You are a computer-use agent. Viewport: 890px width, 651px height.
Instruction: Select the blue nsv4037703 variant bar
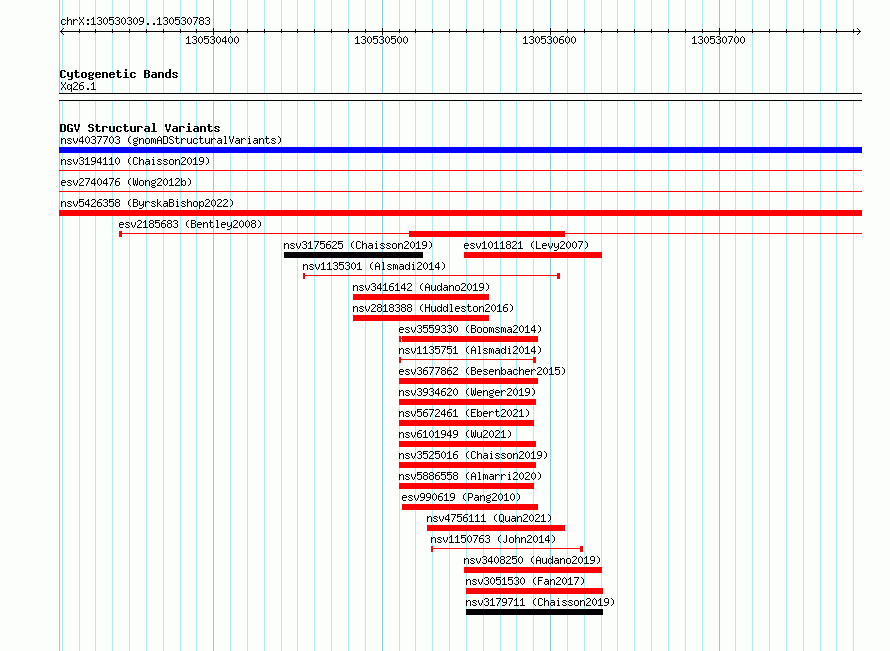coord(460,150)
